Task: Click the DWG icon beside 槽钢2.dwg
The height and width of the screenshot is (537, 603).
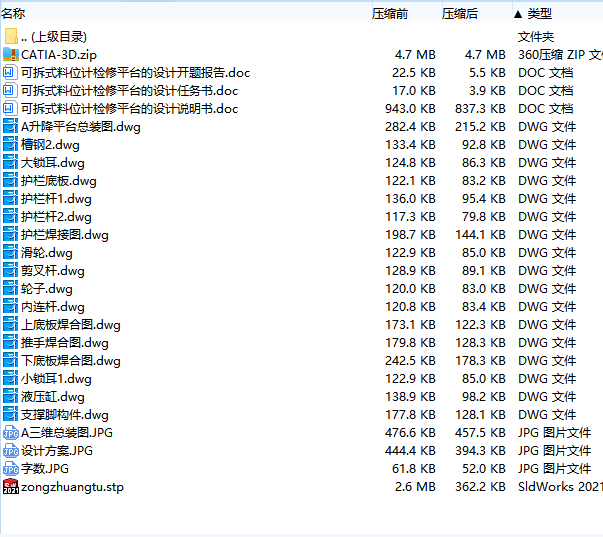Action: coord(10,145)
